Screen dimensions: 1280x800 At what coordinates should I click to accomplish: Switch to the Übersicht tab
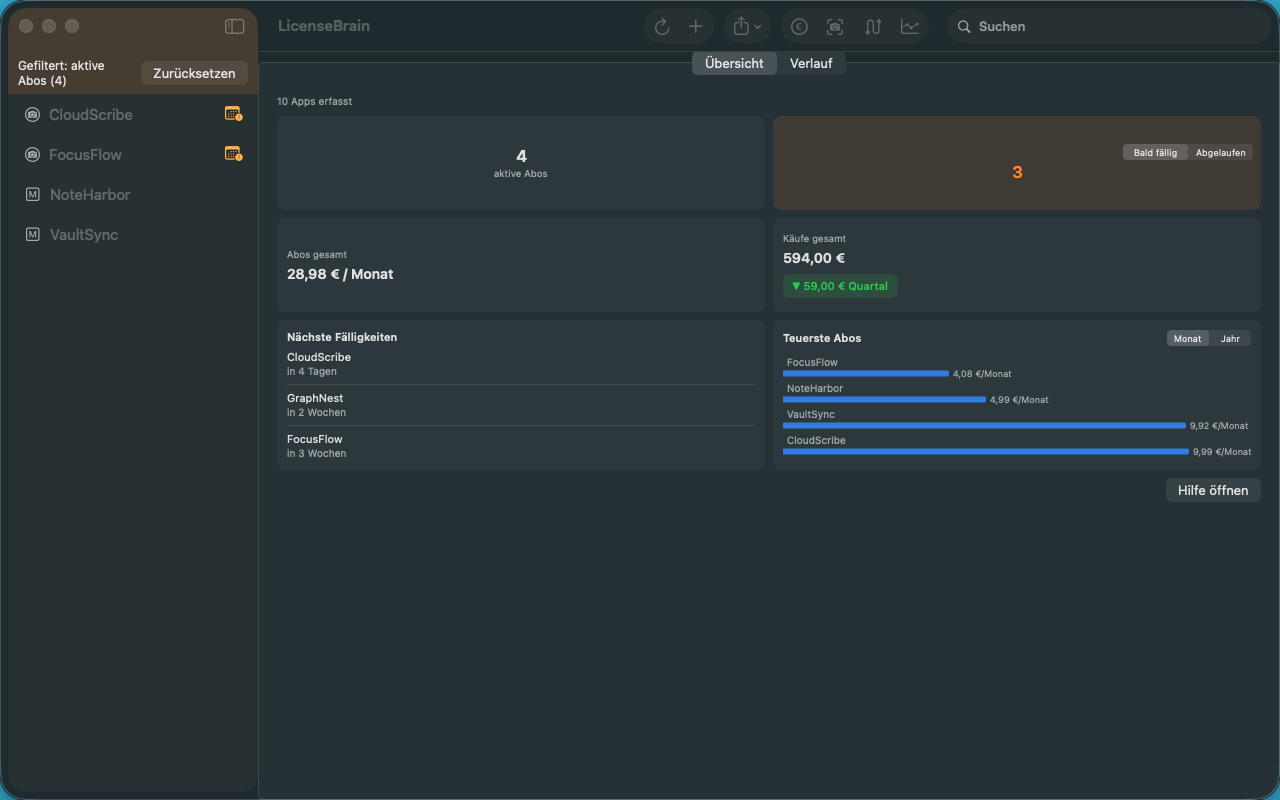coord(734,63)
